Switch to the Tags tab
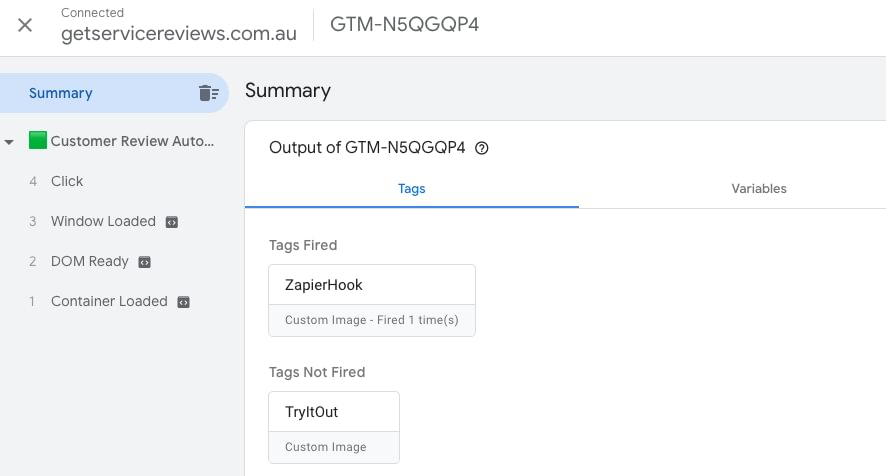Screen dimensions: 886x476 coord(411,189)
